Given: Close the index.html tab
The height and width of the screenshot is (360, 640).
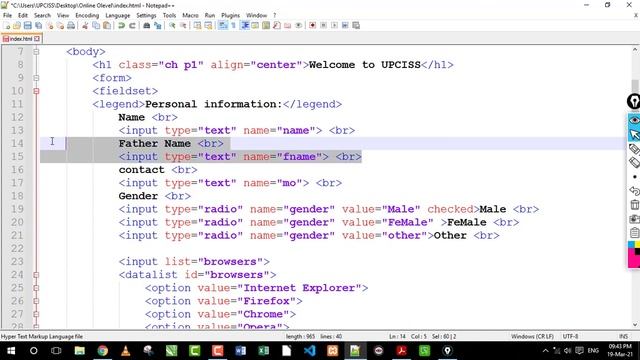Looking at the screenshot, I should click(37, 39).
